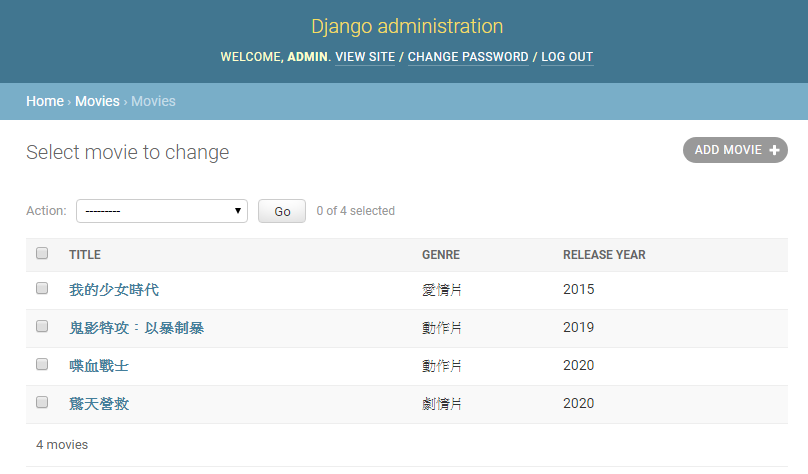Click genre cell 愛情片
Image resolution: width=808 pixels, height=474 pixels.
442,290
